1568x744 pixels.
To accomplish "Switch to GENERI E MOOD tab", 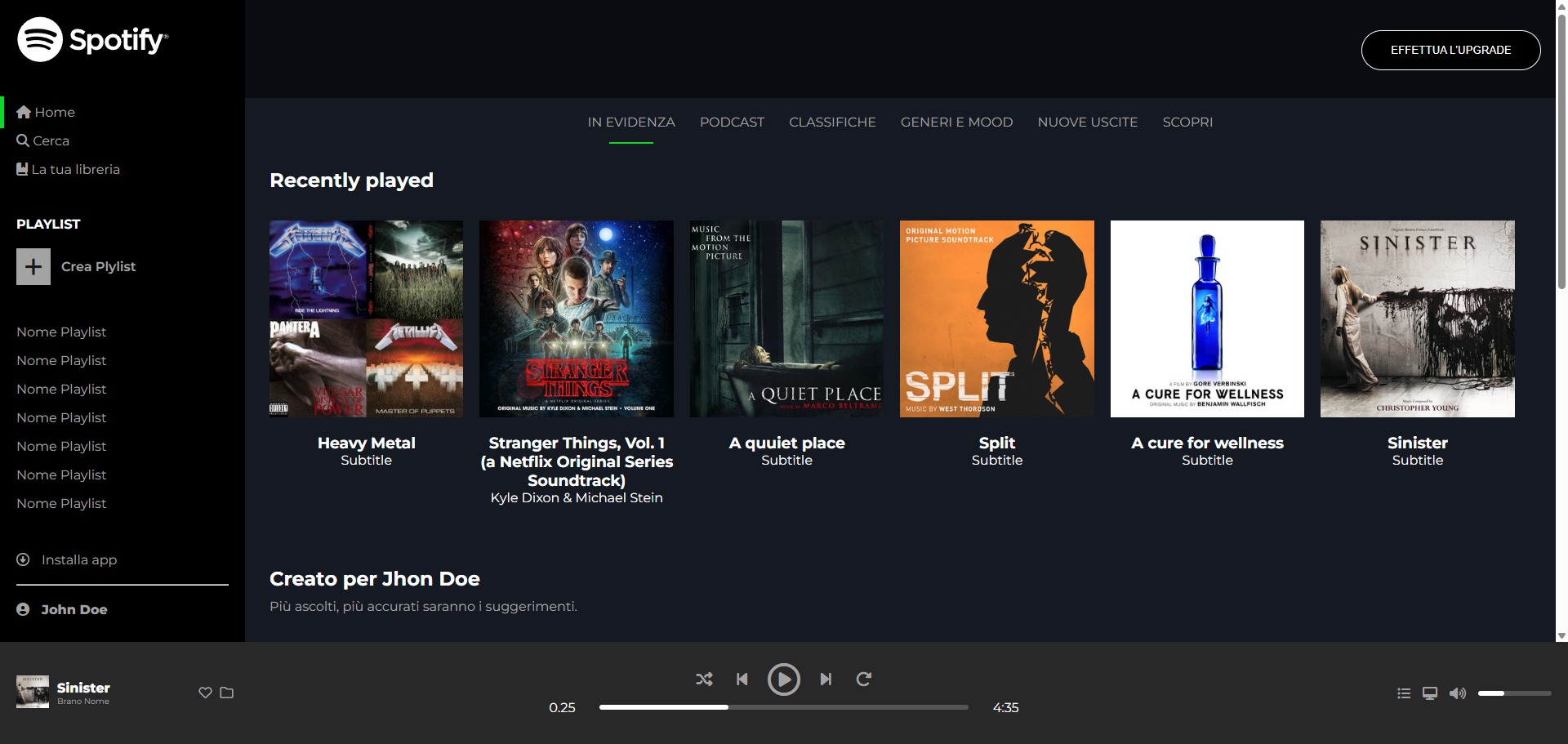I will pos(956,122).
